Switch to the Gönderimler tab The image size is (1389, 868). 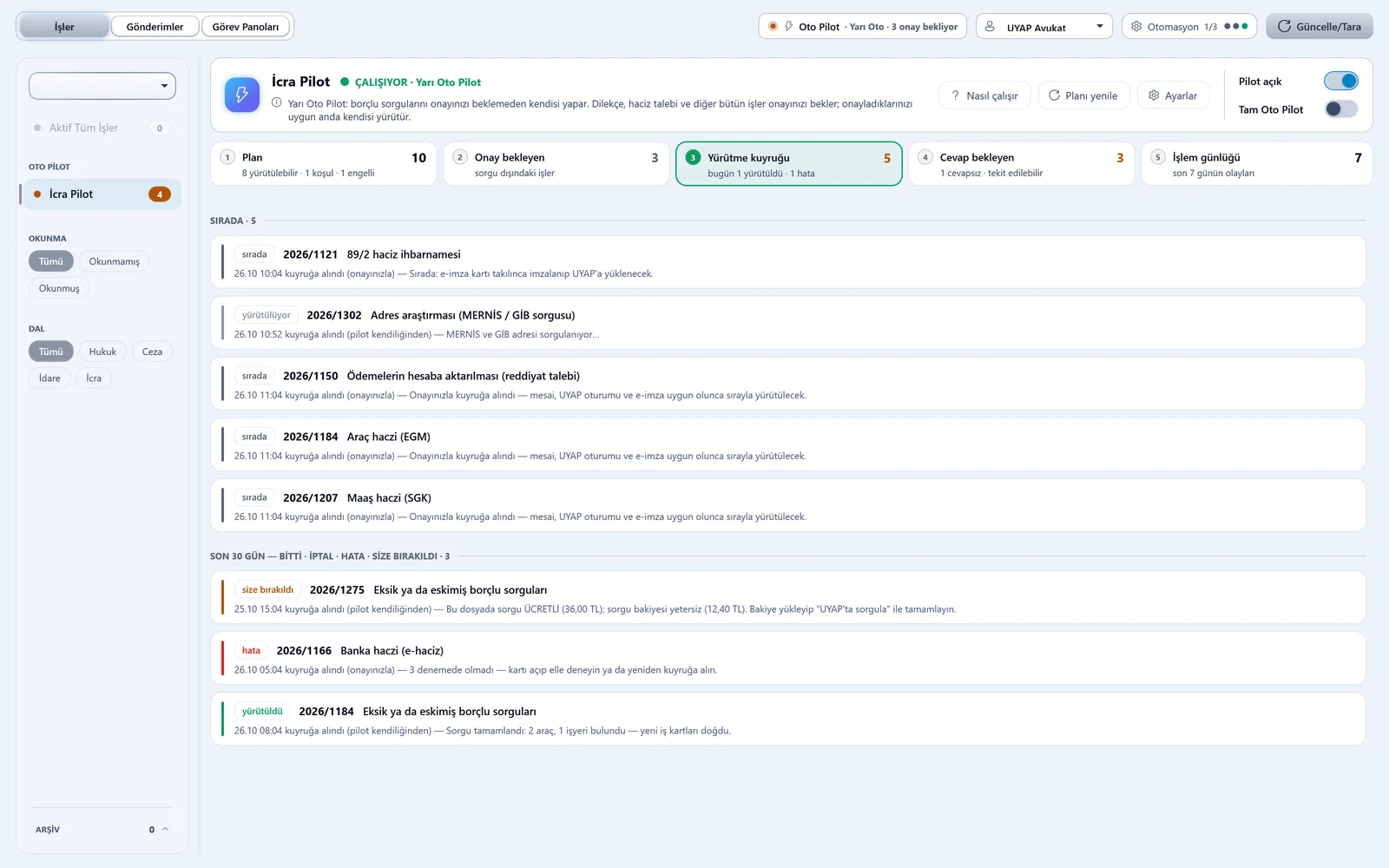click(155, 27)
